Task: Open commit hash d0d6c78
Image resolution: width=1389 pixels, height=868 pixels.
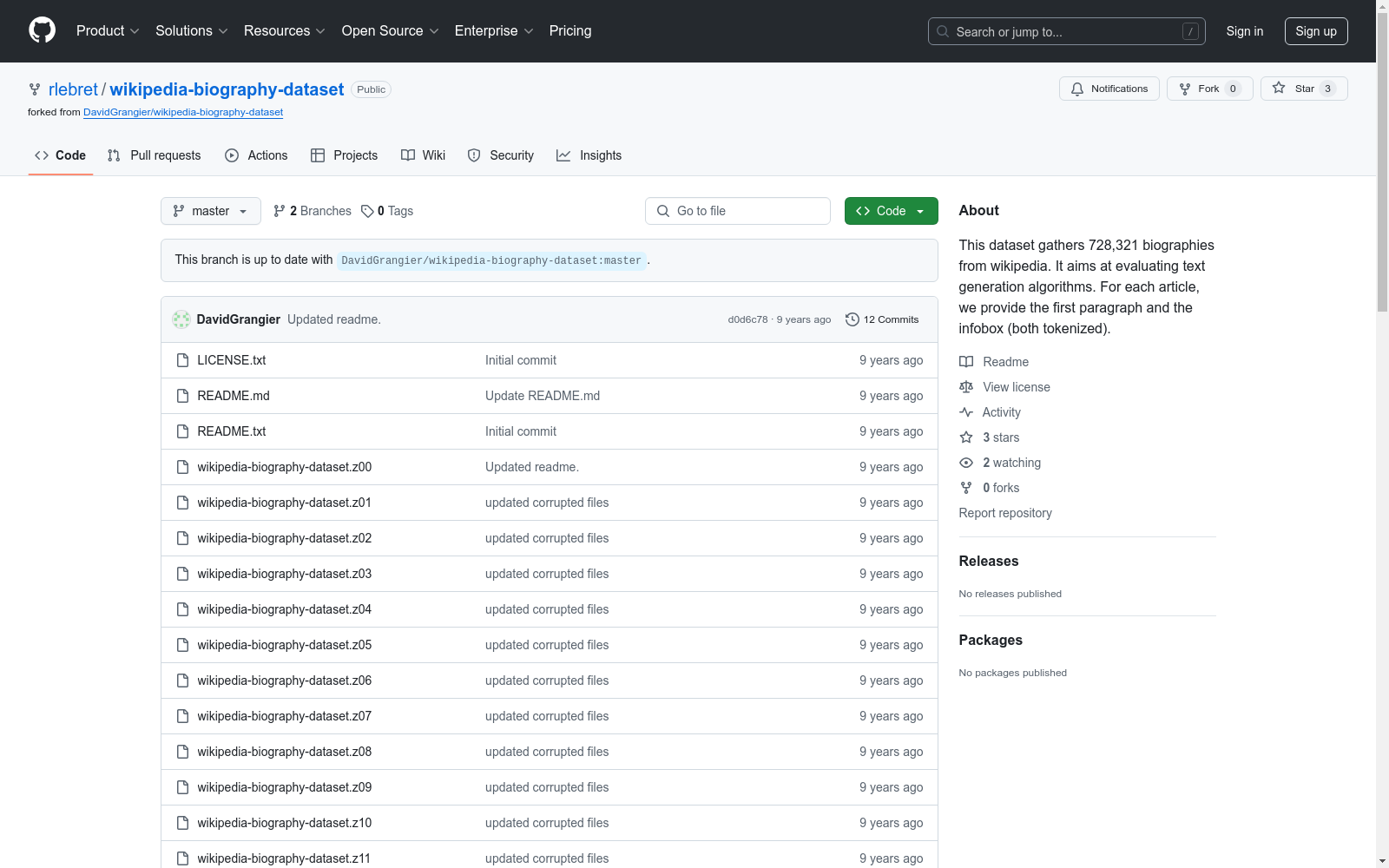Action: (747, 319)
